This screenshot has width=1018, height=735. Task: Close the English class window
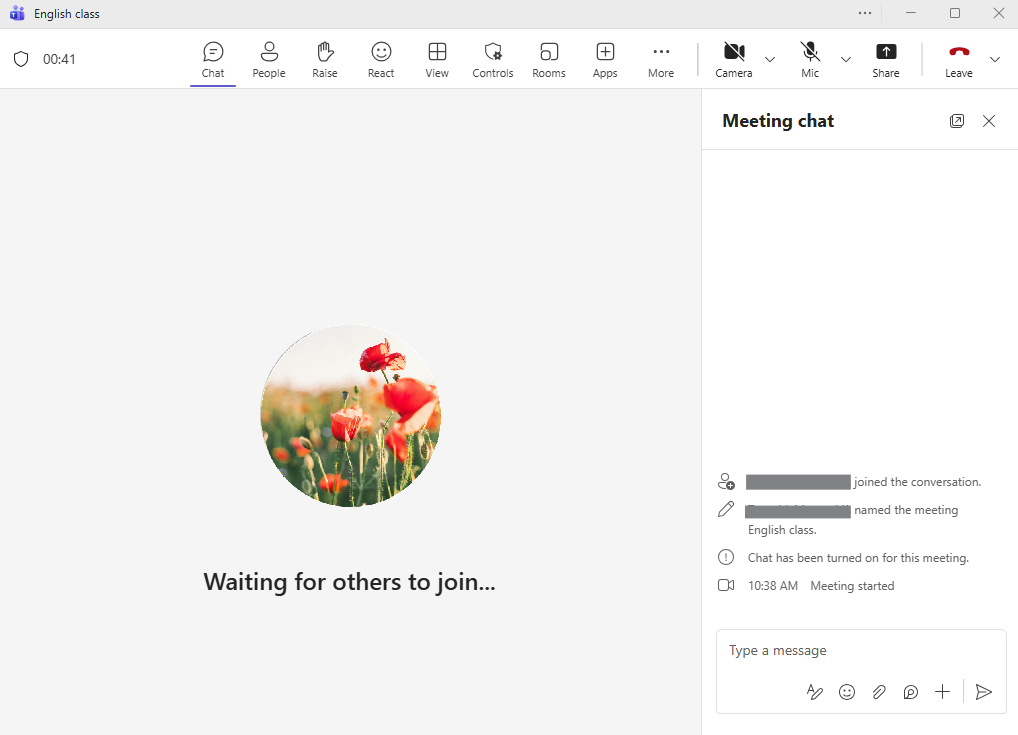click(999, 13)
